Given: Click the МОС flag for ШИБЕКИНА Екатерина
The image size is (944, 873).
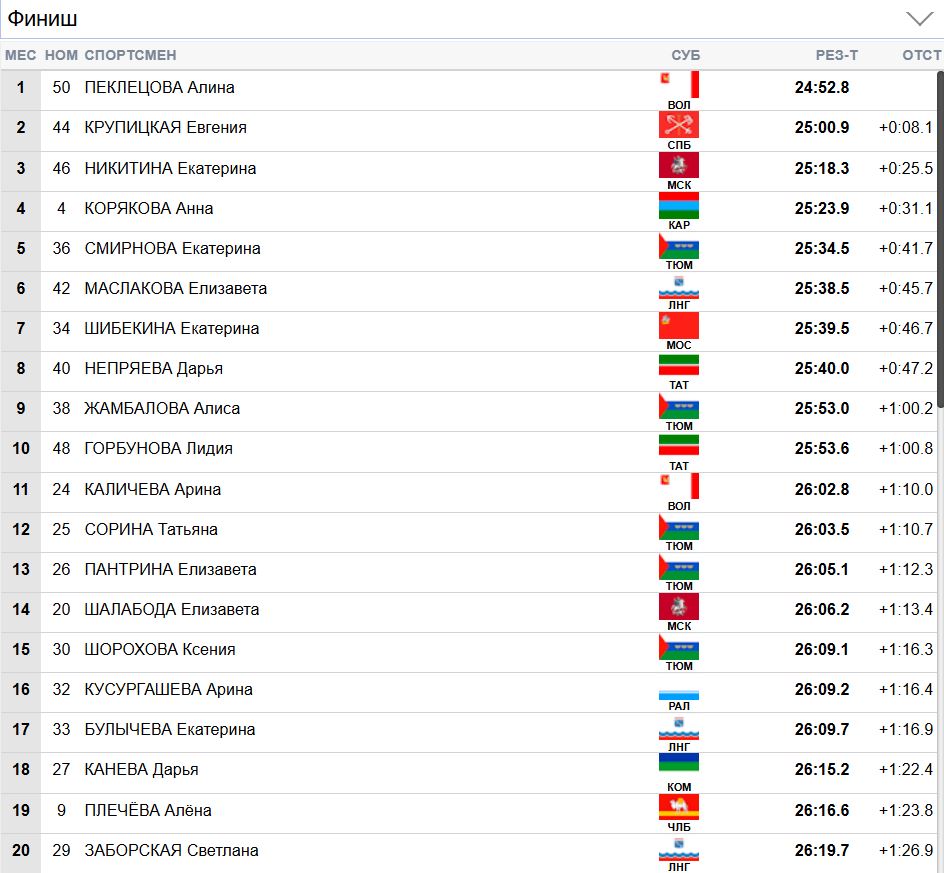Looking at the screenshot, I should (x=679, y=325).
